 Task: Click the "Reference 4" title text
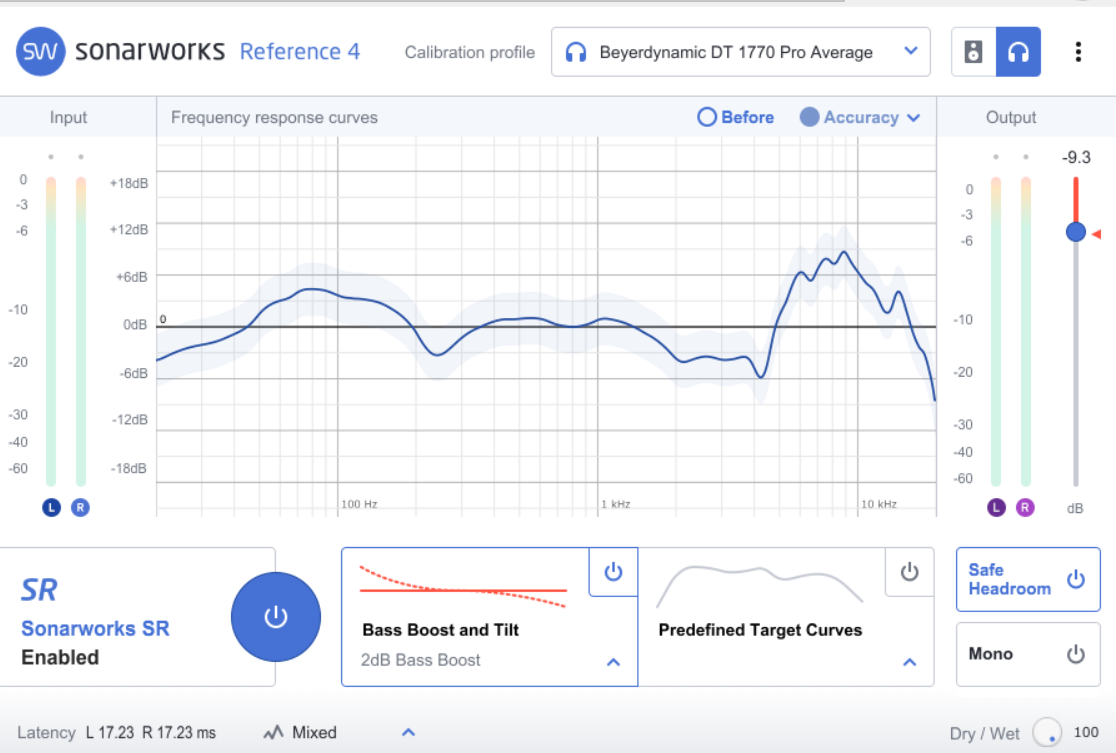300,51
